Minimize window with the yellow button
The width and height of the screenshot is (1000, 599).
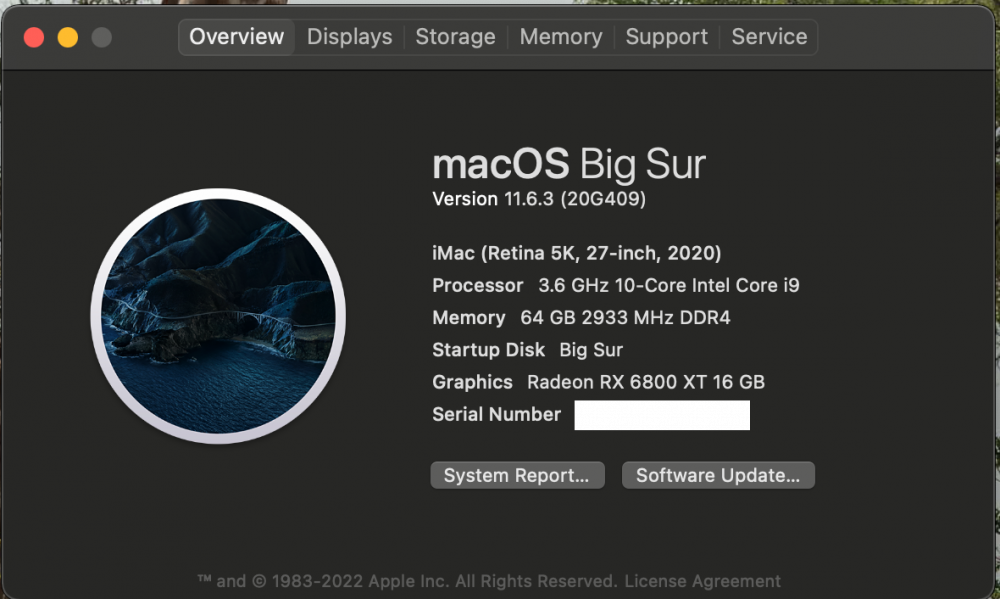pos(68,38)
